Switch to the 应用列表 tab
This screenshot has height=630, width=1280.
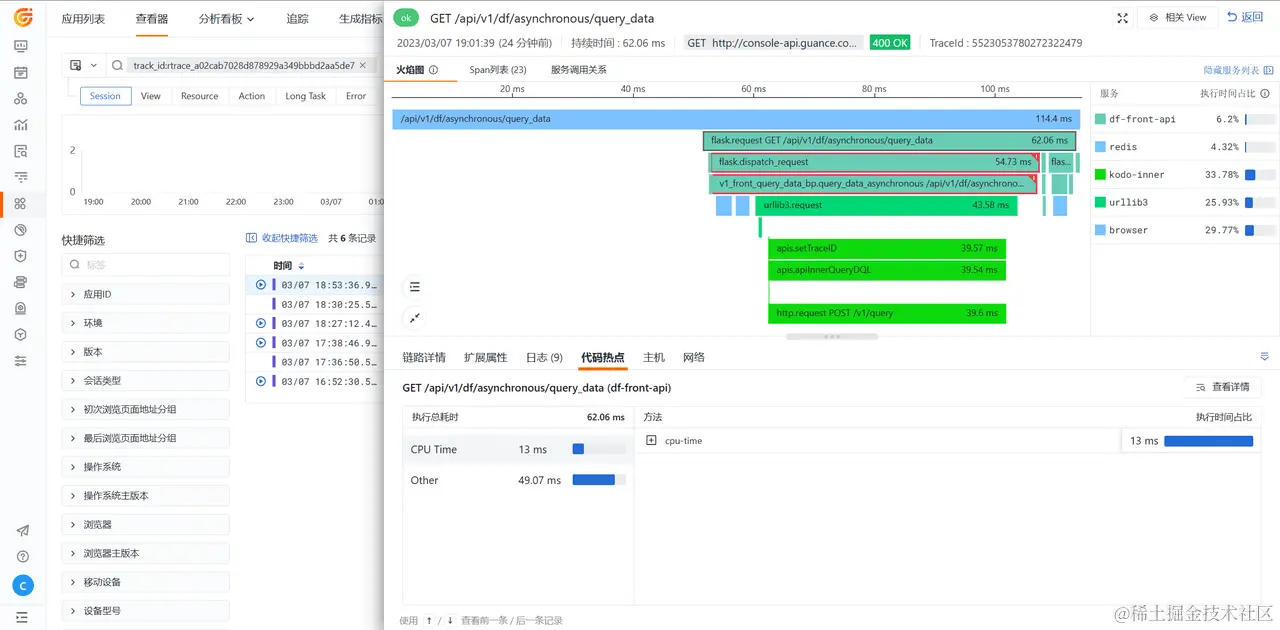[83, 19]
